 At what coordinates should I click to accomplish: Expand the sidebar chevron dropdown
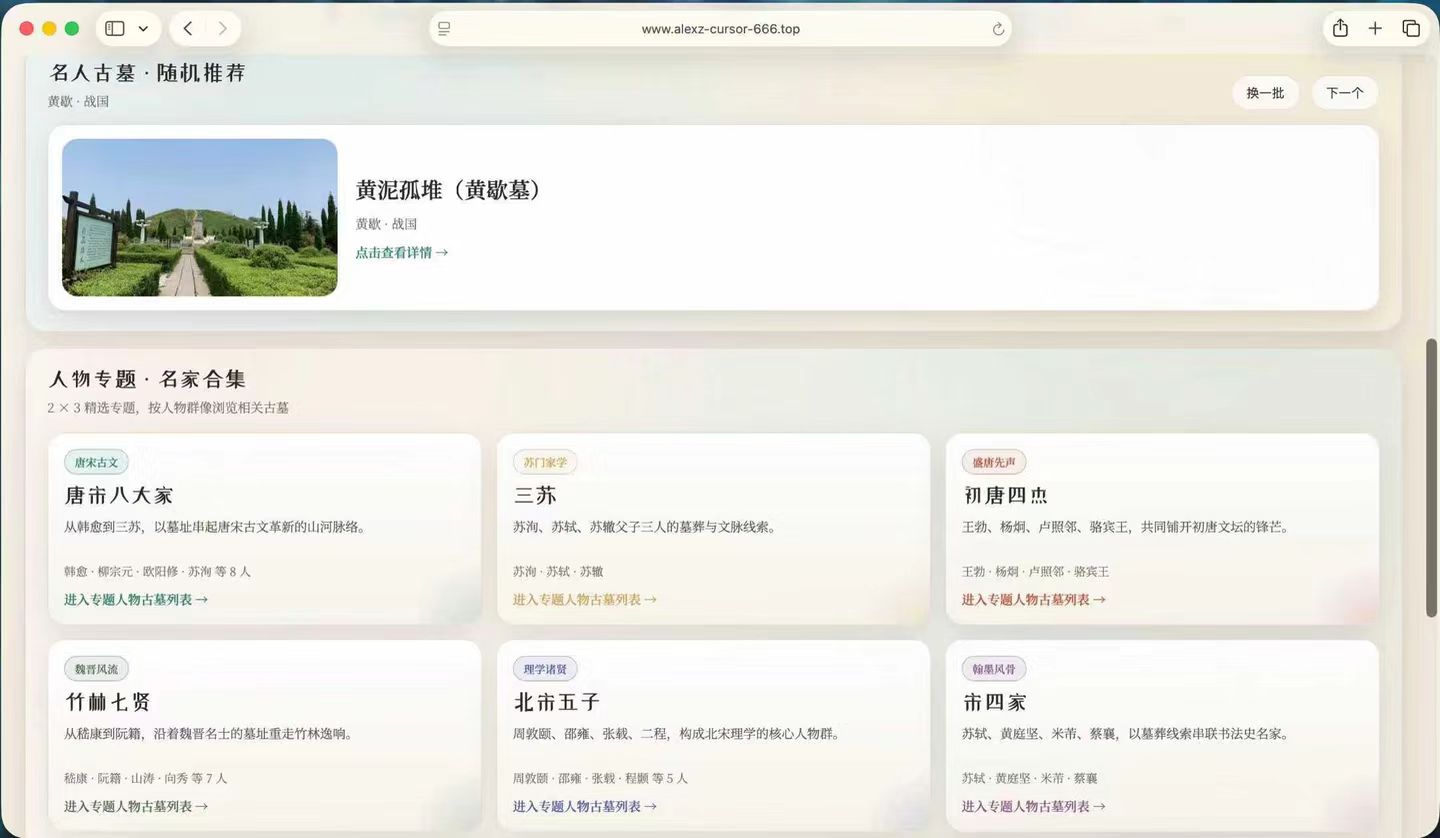tap(142, 29)
